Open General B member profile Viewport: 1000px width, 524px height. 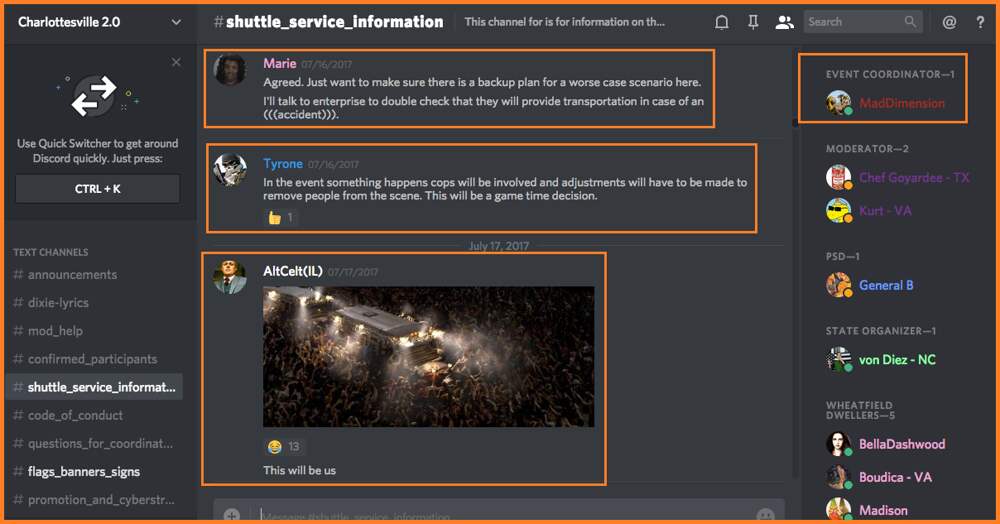click(x=885, y=285)
